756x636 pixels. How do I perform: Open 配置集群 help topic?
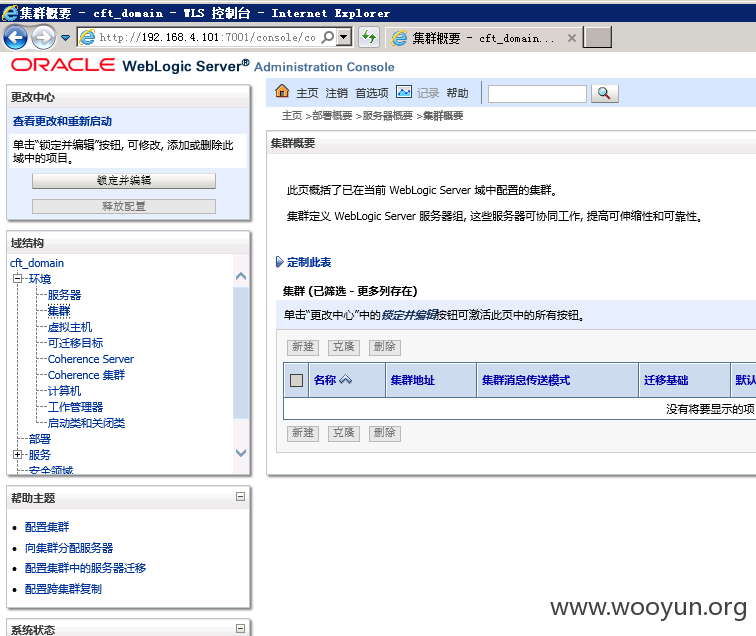tap(47, 527)
